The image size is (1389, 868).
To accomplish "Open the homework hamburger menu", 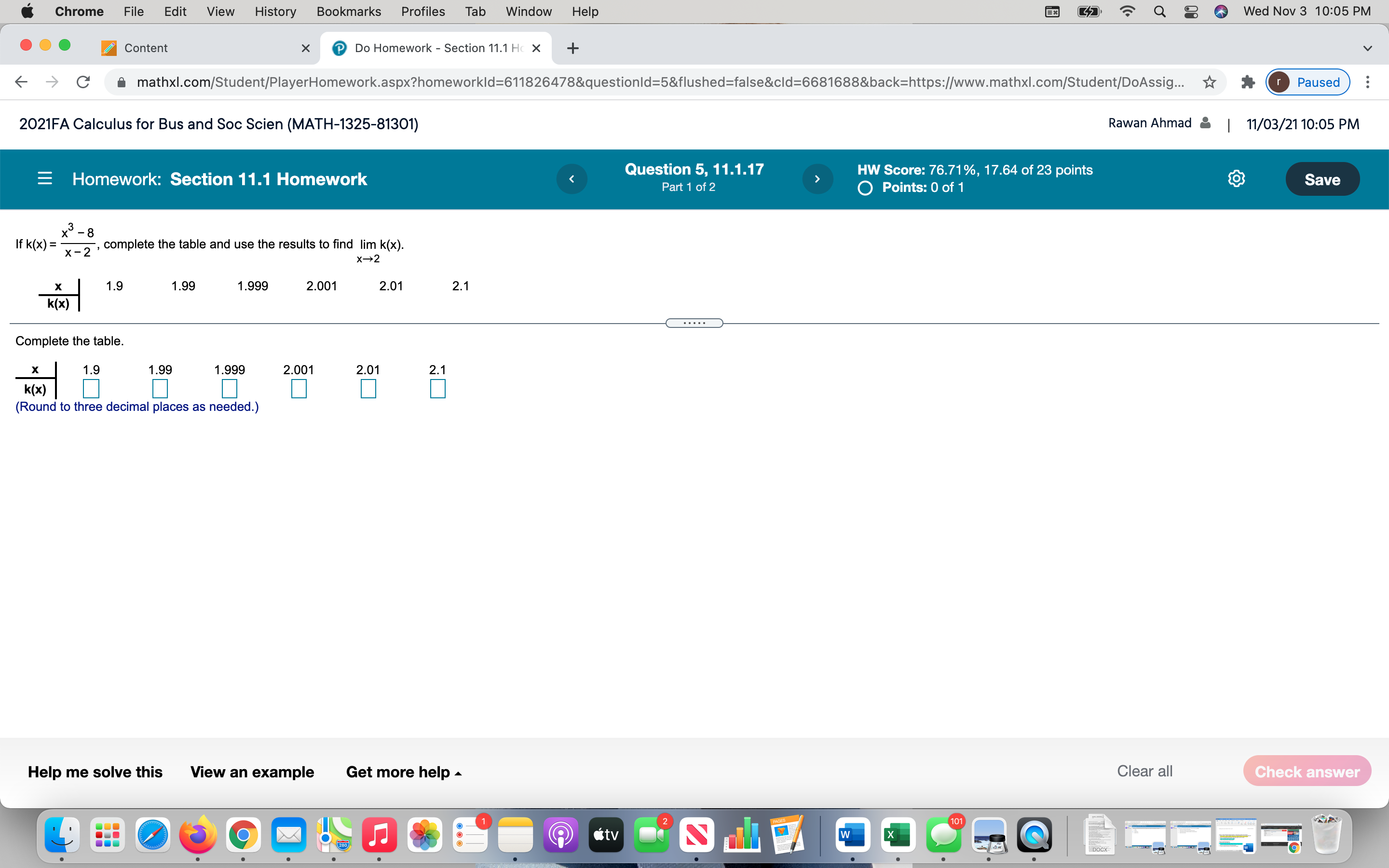I will coord(45,178).
